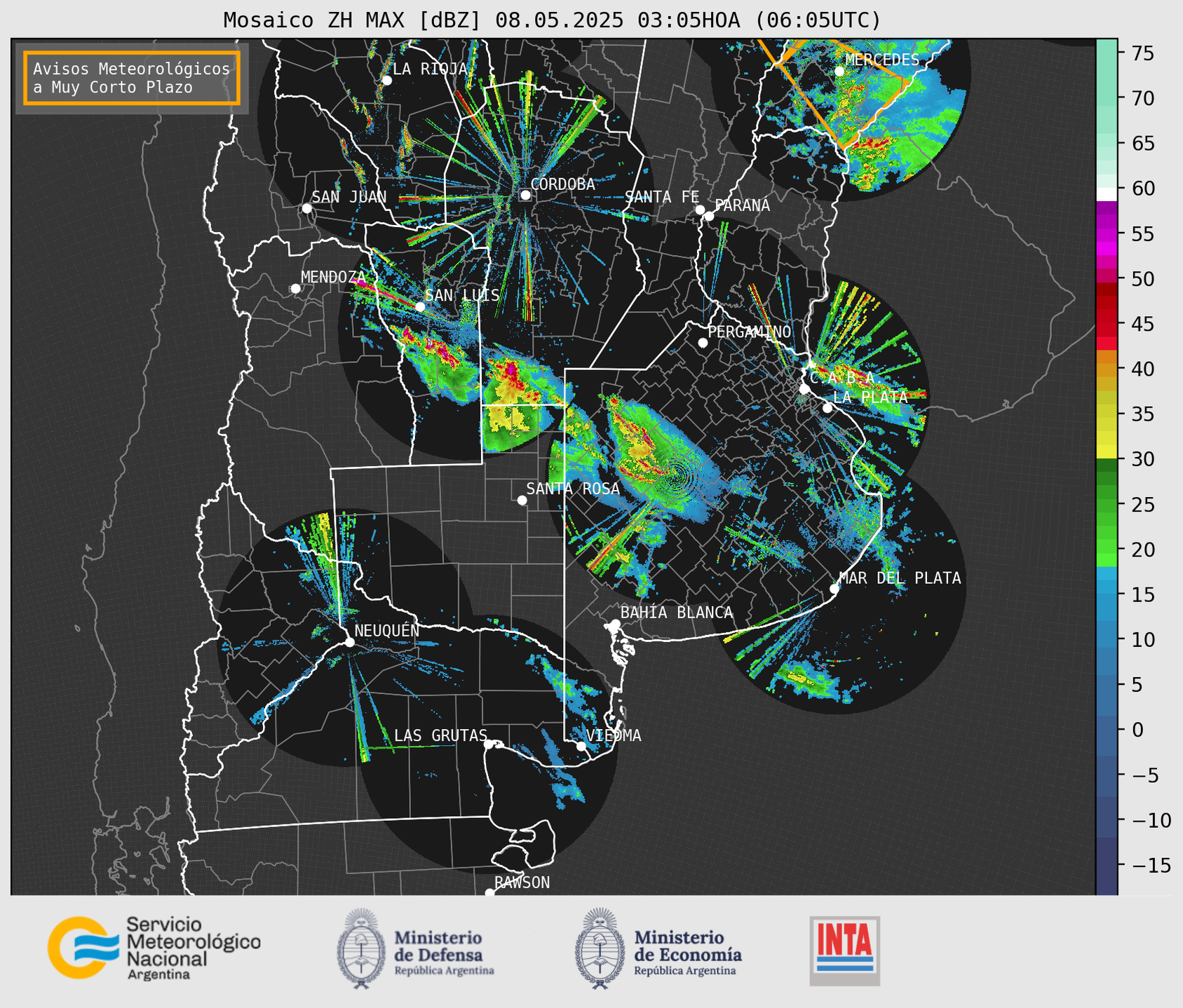
Task: Click the INTA logo
Action: [x=845, y=951]
